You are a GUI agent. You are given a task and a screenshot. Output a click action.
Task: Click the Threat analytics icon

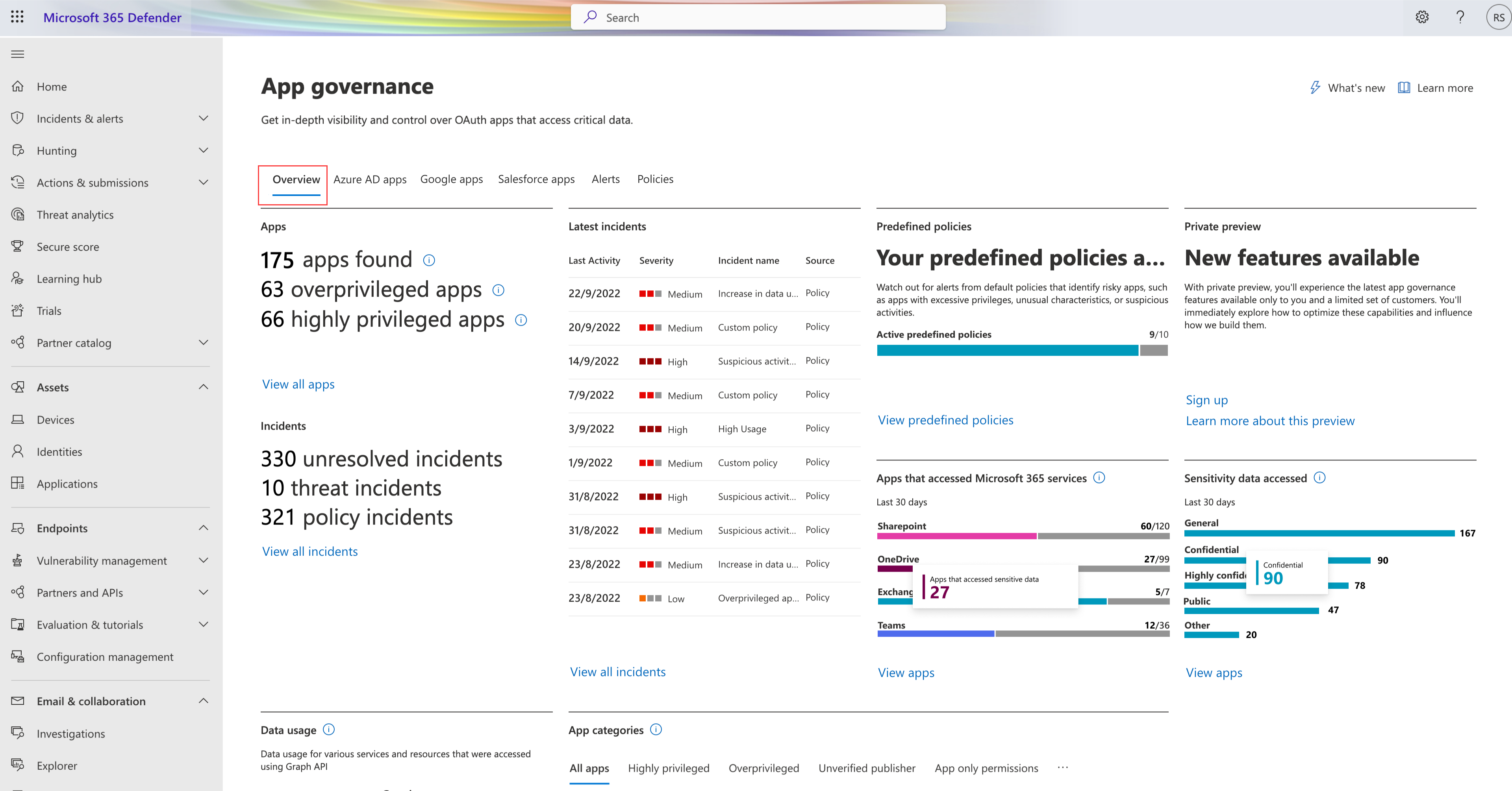19,214
